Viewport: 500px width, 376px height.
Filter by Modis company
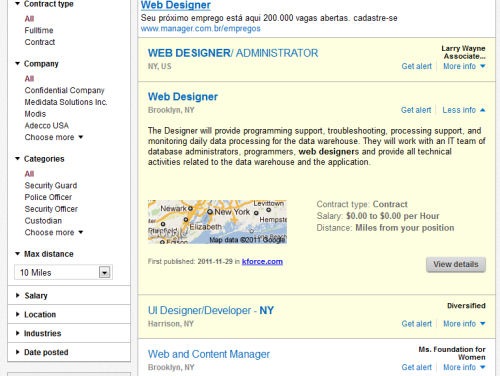coord(35,114)
